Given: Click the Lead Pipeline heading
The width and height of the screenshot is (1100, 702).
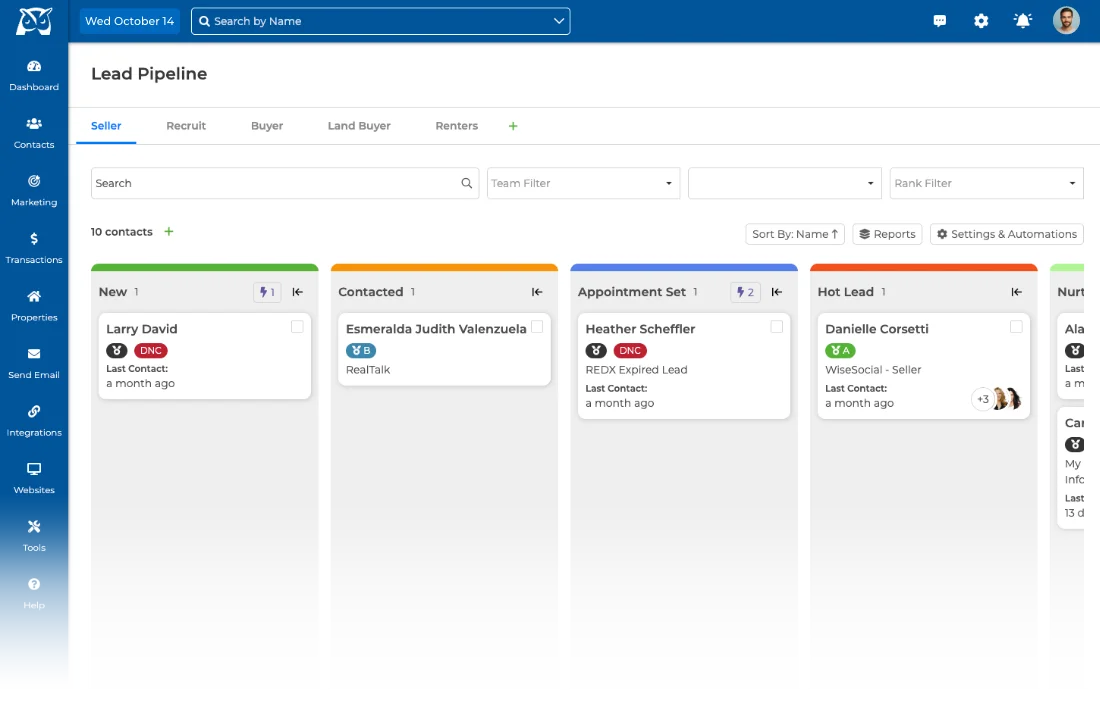Looking at the screenshot, I should coord(149,74).
